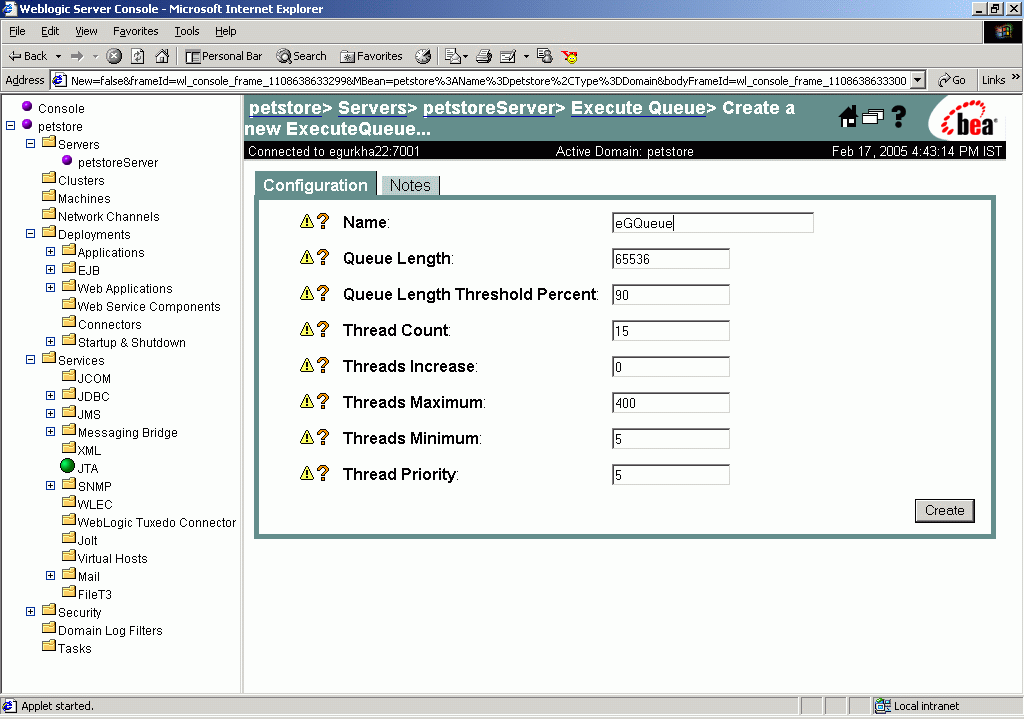Image resolution: width=1024 pixels, height=719 pixels.
Task: Select Clusters in the tree
Action: pyautogui.click(x=81, y=180)
